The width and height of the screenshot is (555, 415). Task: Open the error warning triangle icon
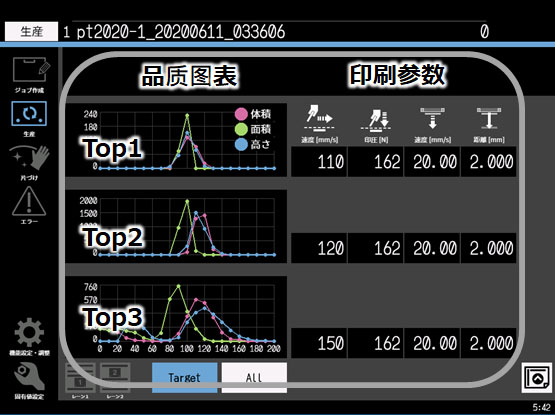[x=29, y=201]
